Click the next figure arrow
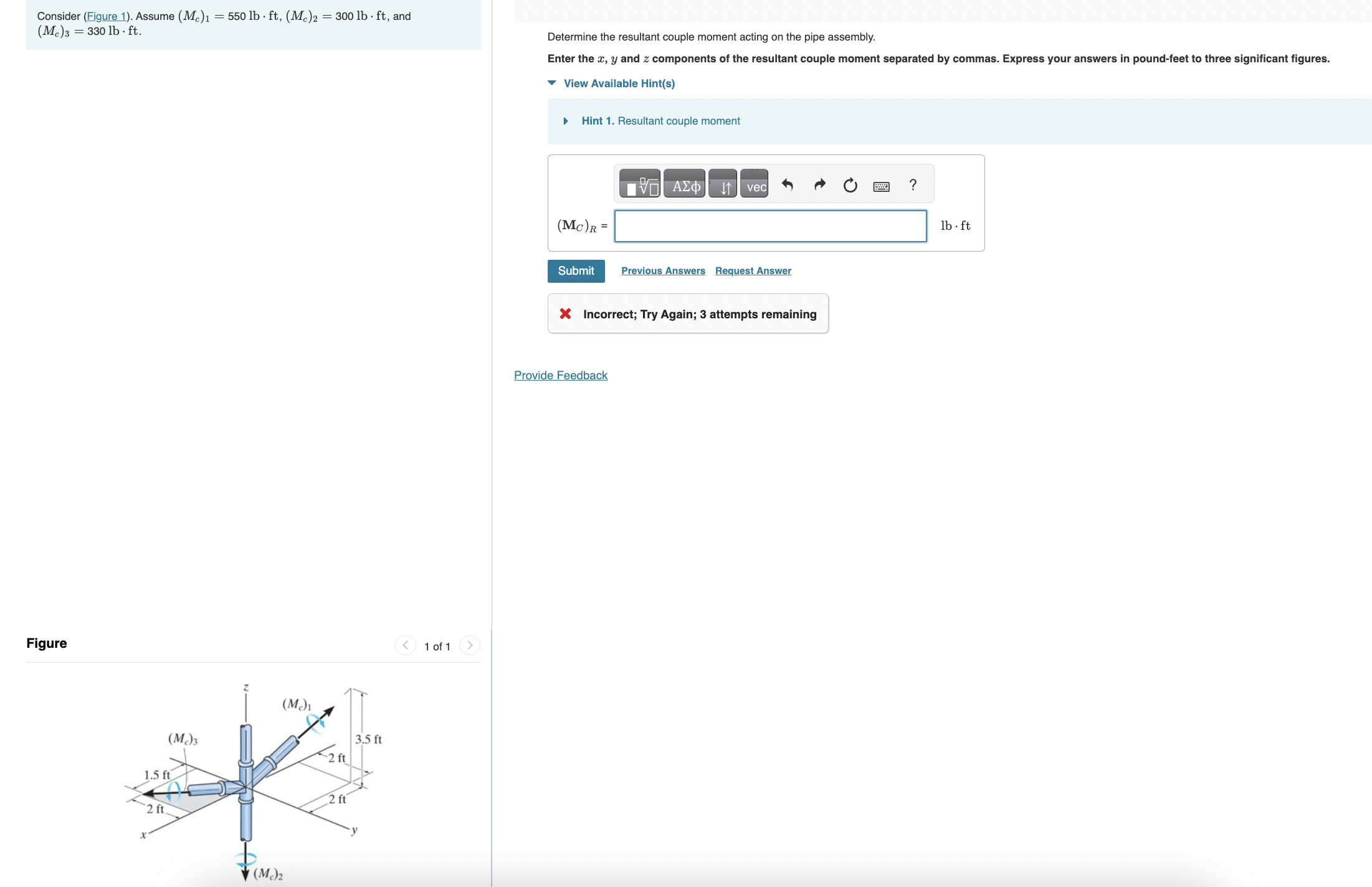Screen dimensions: 1372x887 tap(469, 645)
